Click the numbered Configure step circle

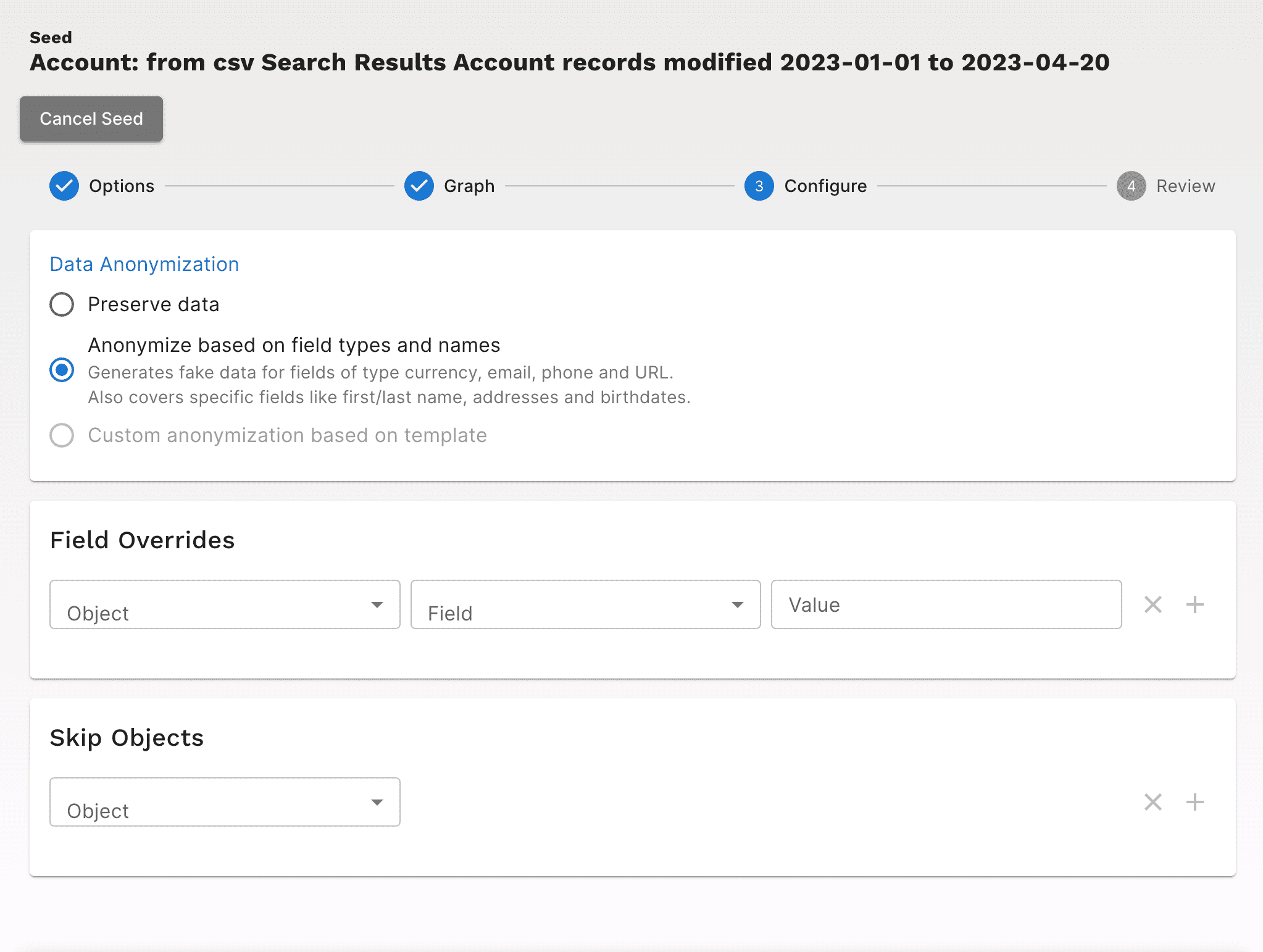pyautogui.click(x=759, y=186)
